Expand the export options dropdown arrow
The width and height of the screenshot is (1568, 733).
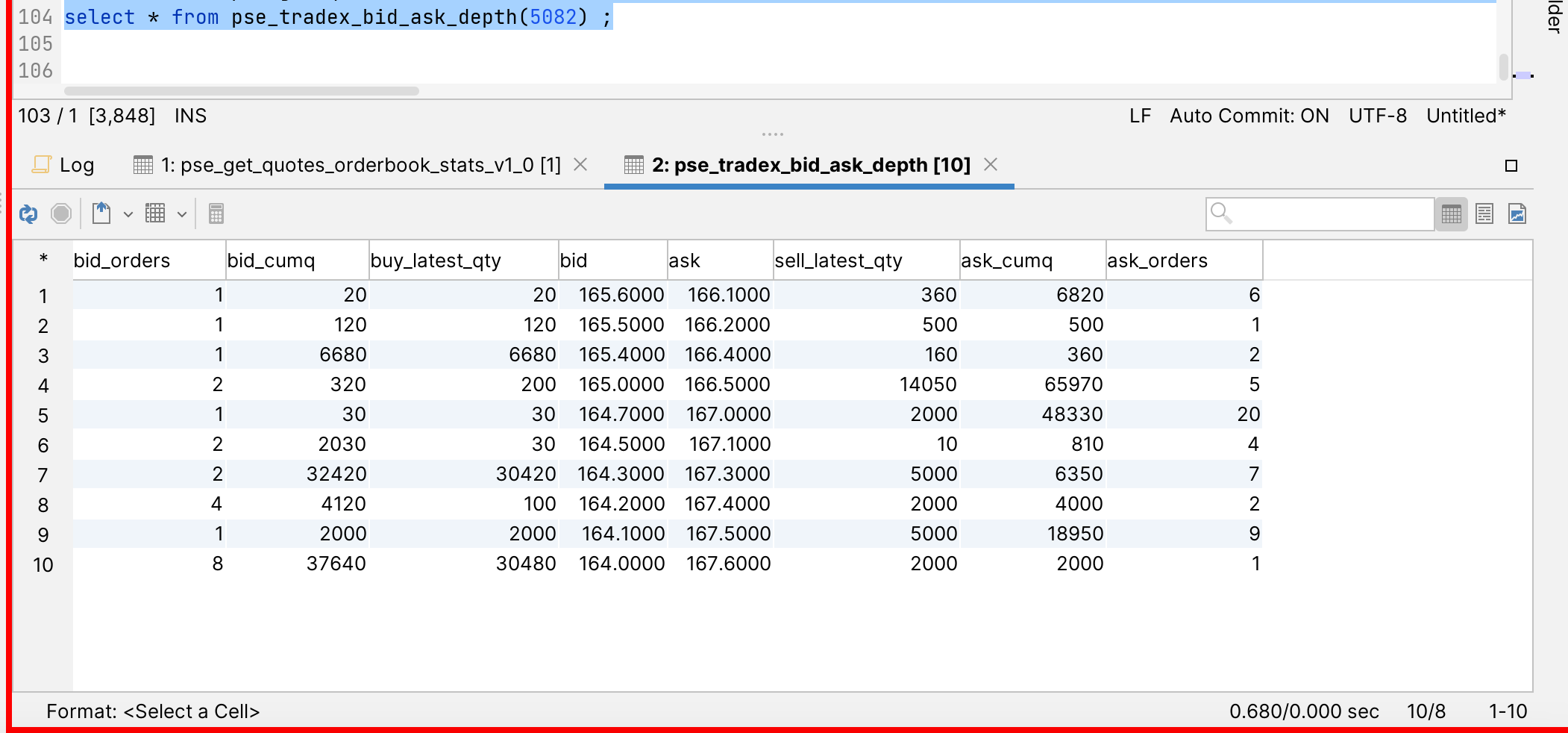pos(128,215)
